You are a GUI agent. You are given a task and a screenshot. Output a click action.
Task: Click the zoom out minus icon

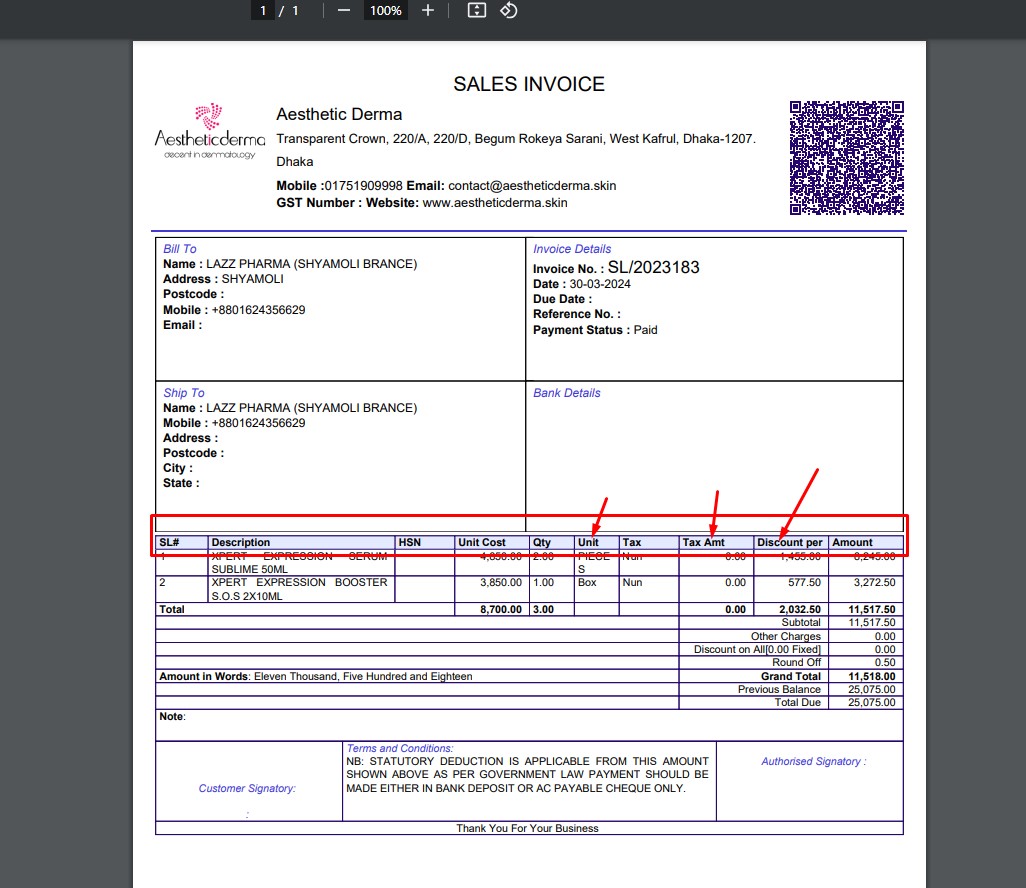click(344, 10)
